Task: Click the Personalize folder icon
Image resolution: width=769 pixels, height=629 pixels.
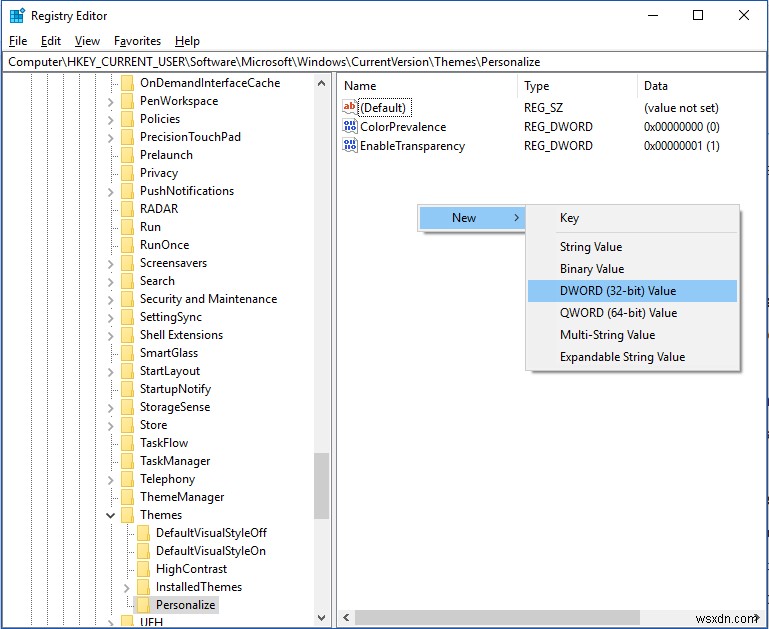Action: tap(143, 605)
